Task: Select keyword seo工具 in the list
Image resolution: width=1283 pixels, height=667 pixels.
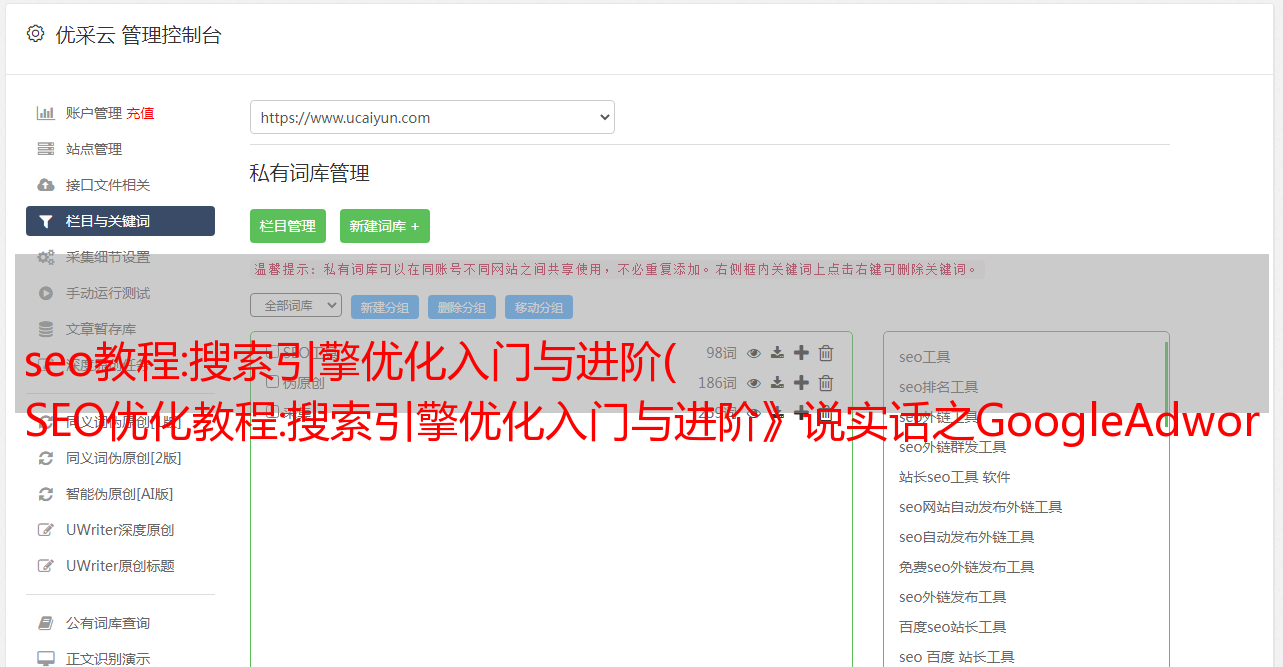Action: pyautogui.click(x=925, y=357)
